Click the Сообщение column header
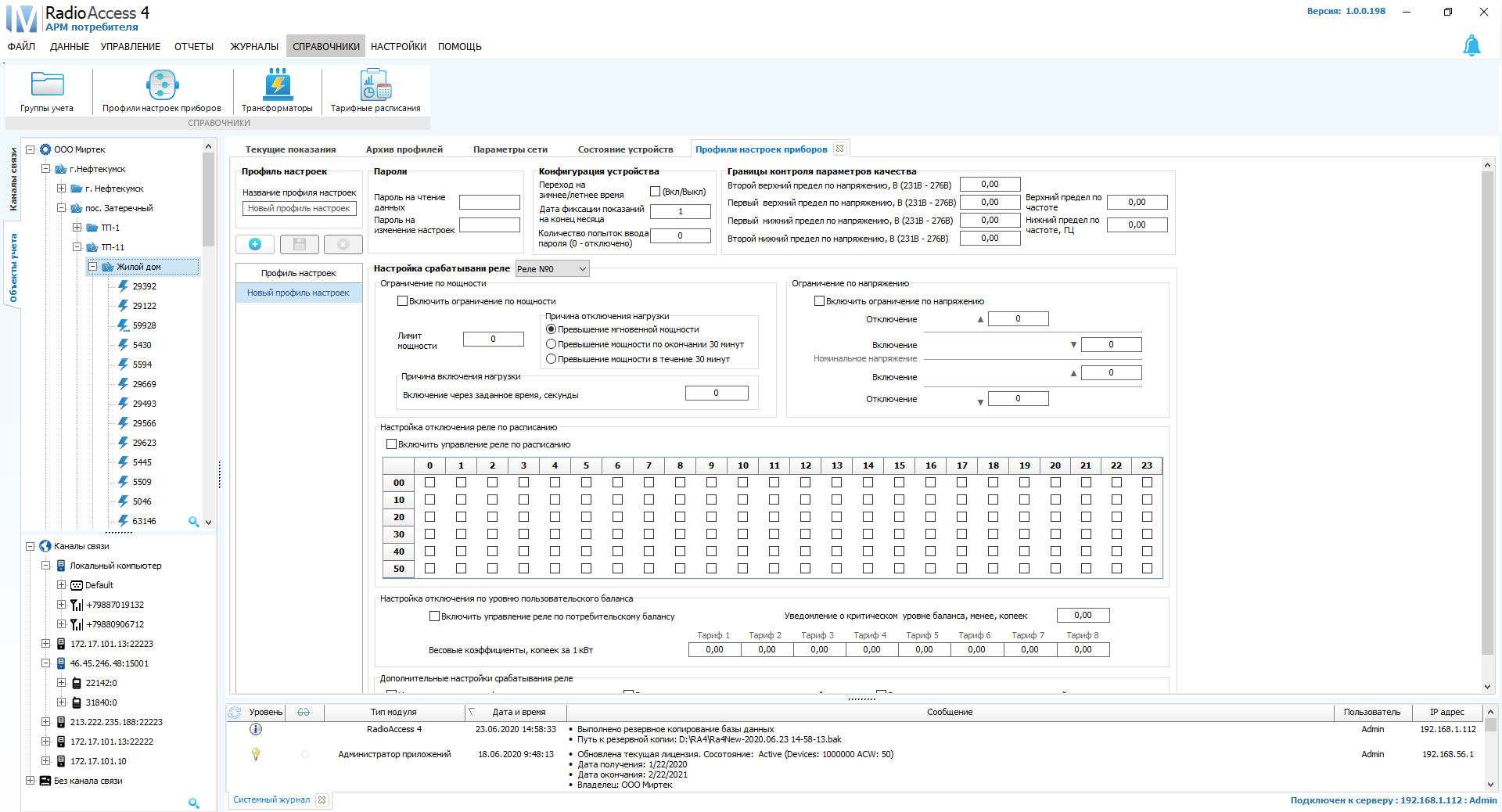Image resolution: width=1502 pixels, height=812 pixels. [950, 712]
